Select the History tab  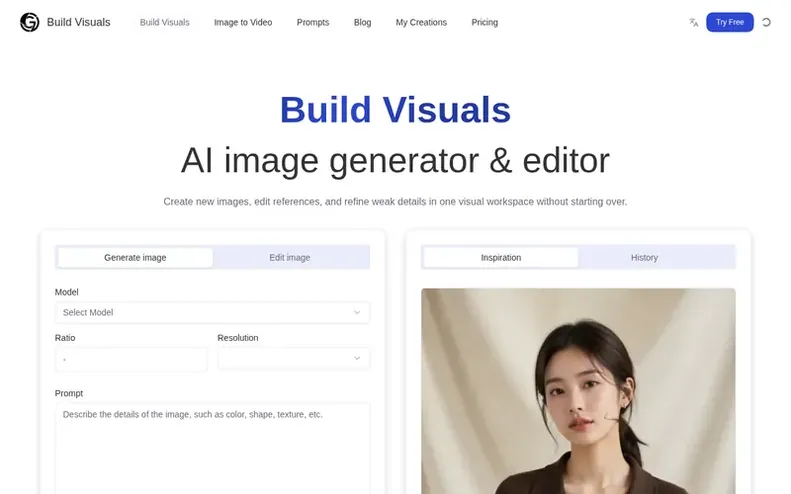(x=644, y=257)
